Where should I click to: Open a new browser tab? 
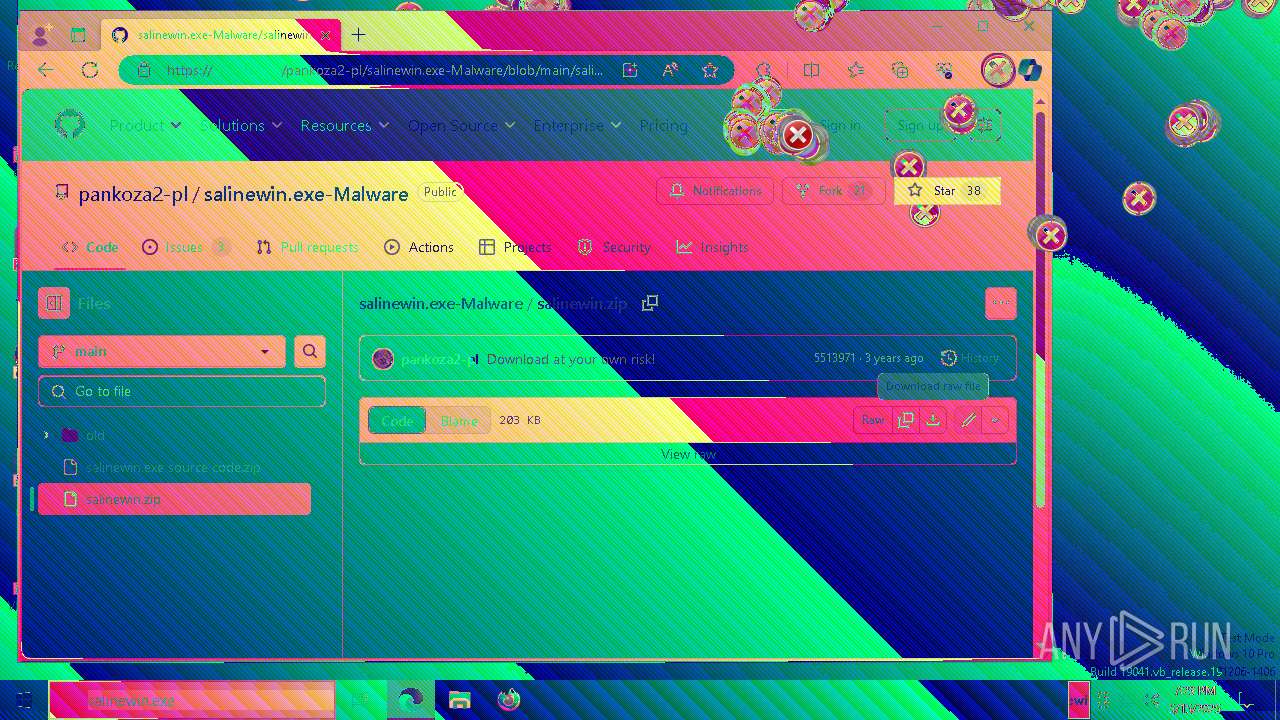click(x=358, y=35)
